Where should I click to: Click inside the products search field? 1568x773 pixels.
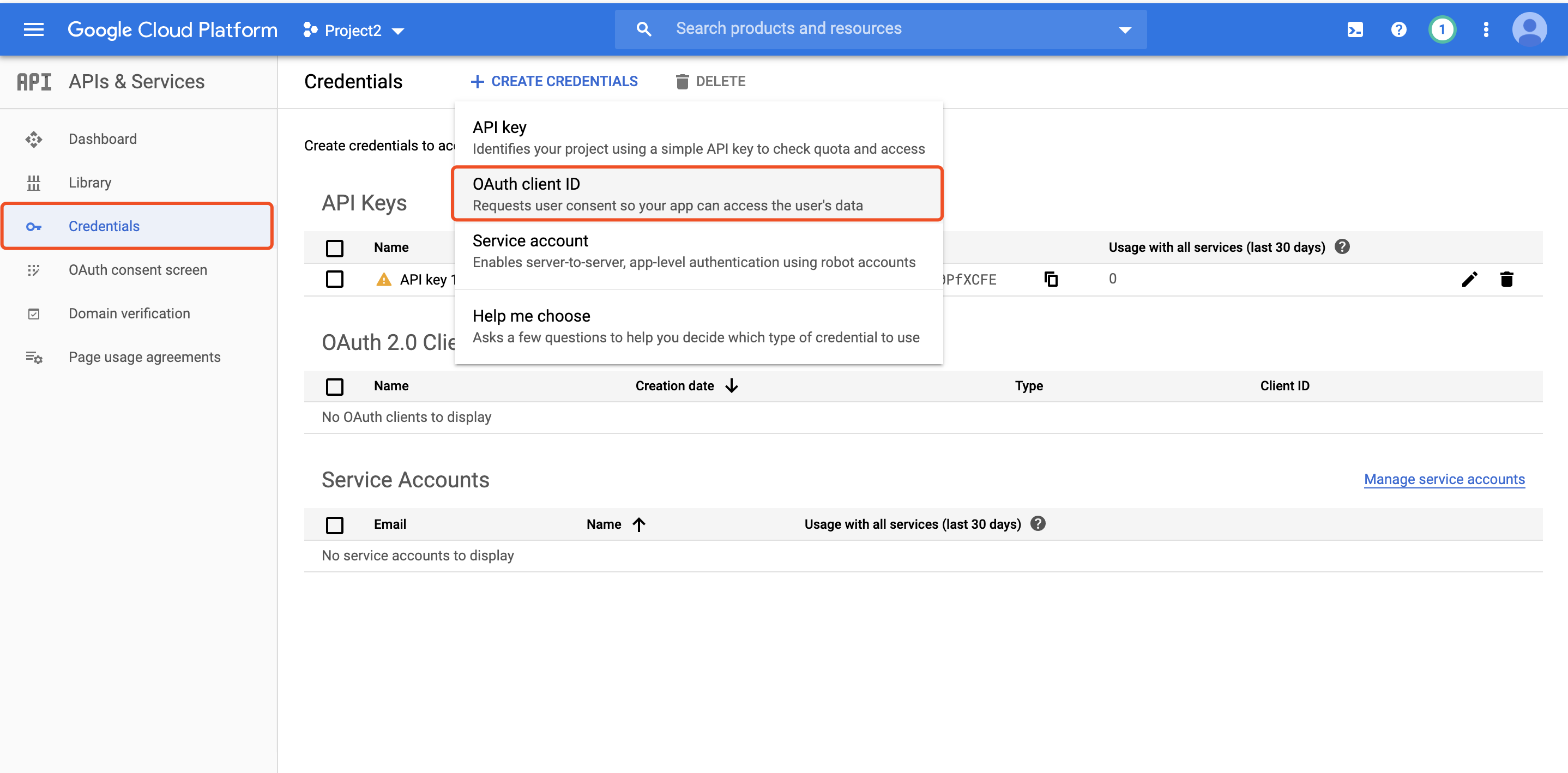(x=852, y=28)
